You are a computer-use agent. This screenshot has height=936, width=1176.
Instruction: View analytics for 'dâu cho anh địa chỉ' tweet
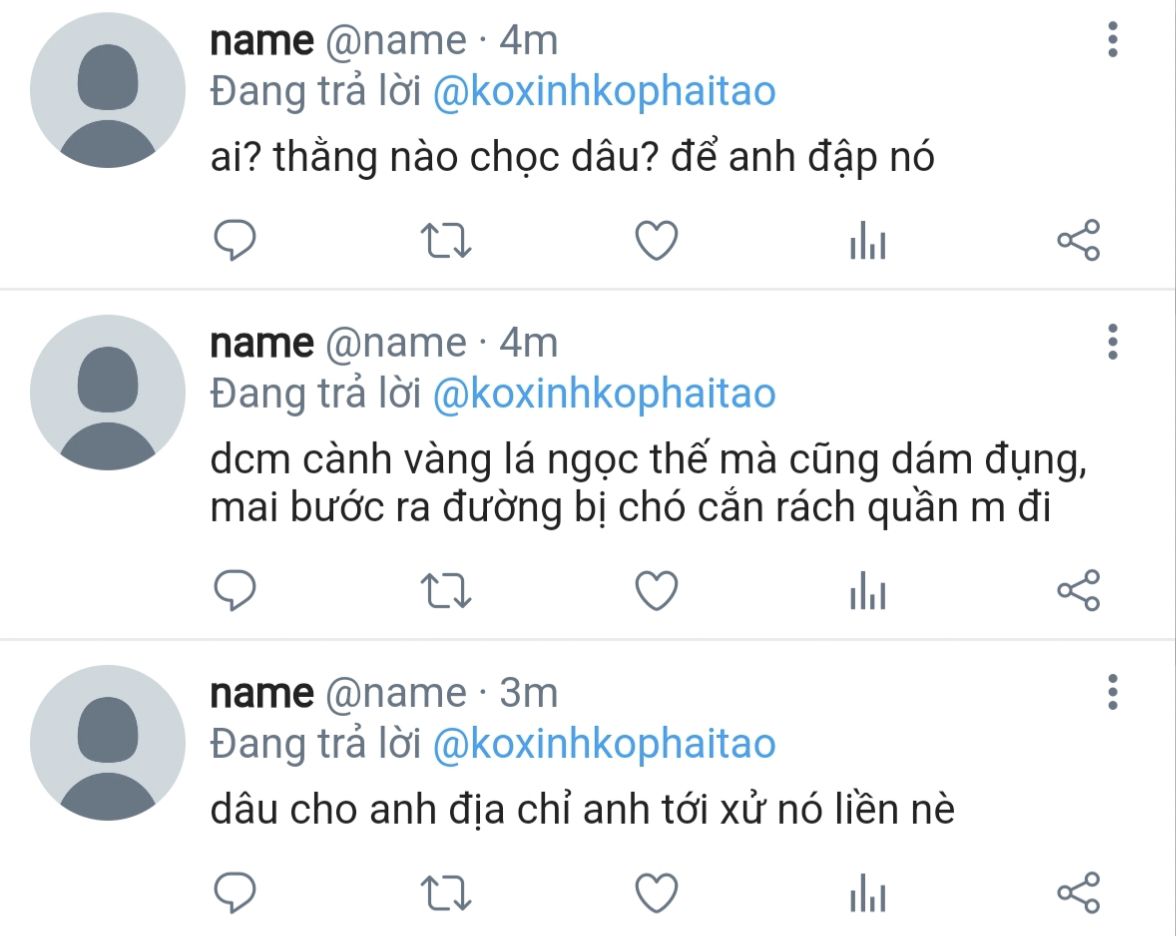pos(868,893)
